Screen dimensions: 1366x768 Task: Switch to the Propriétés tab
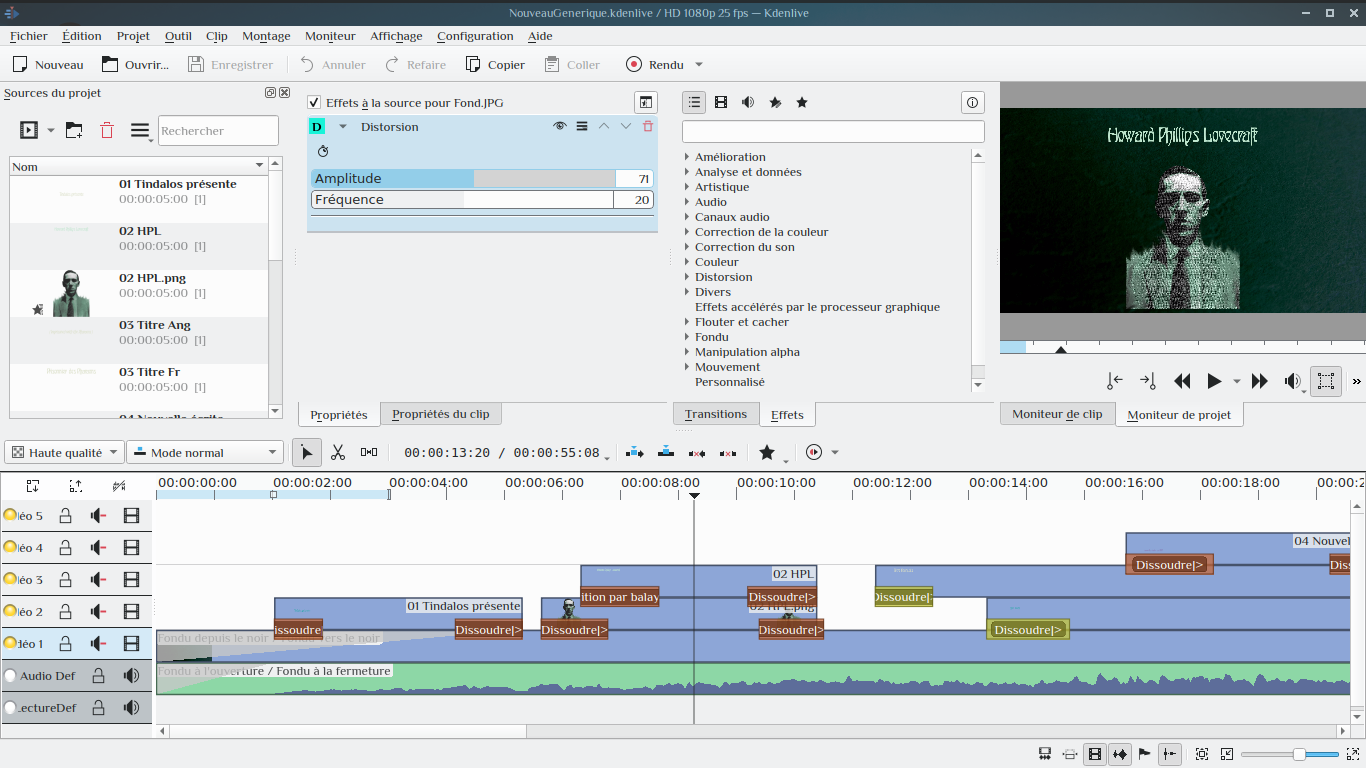(339, 414)
